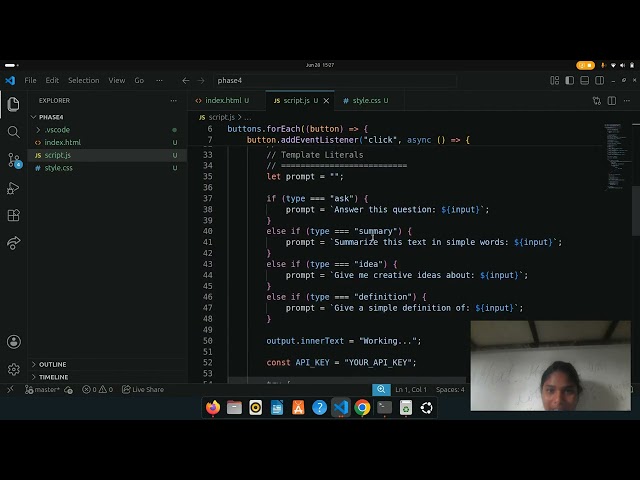
Task: Click line number 52 in gutter
Action: click(208, 362)
